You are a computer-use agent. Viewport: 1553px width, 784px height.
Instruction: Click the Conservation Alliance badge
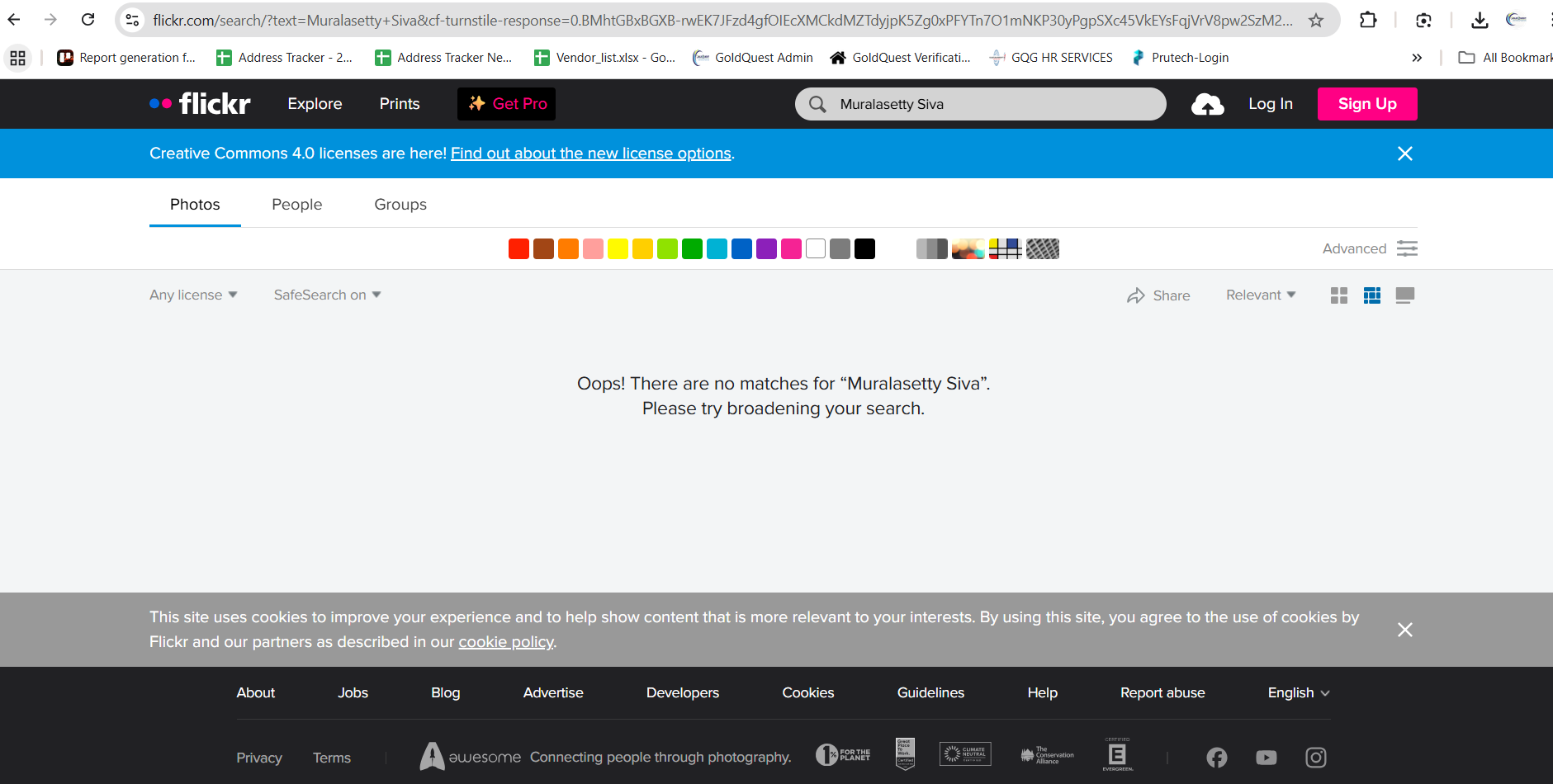1048,755
